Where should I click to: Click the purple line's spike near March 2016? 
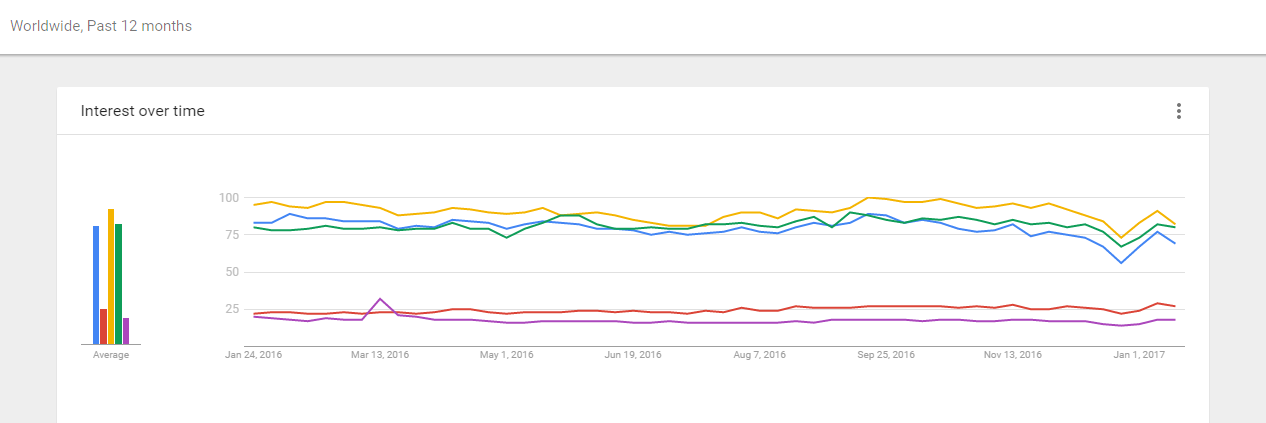pyautogui.click(x=380, y=299)
